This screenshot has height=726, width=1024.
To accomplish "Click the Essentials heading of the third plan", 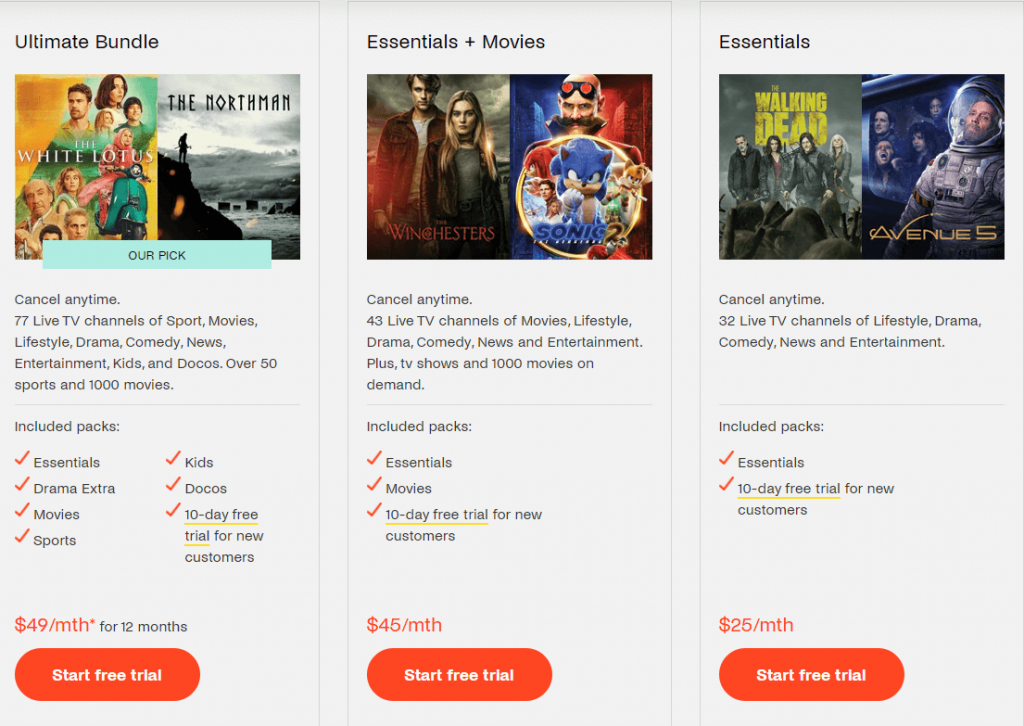I will tap(764, 42).
